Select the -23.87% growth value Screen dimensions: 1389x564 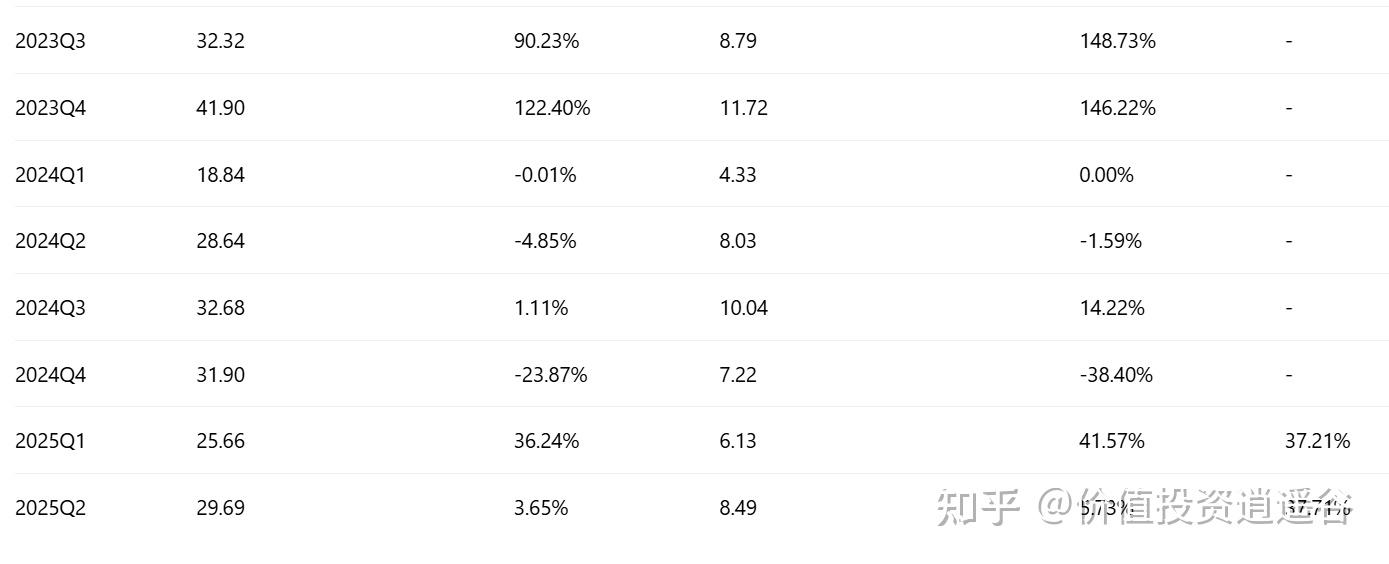click(x=551, y=375)
